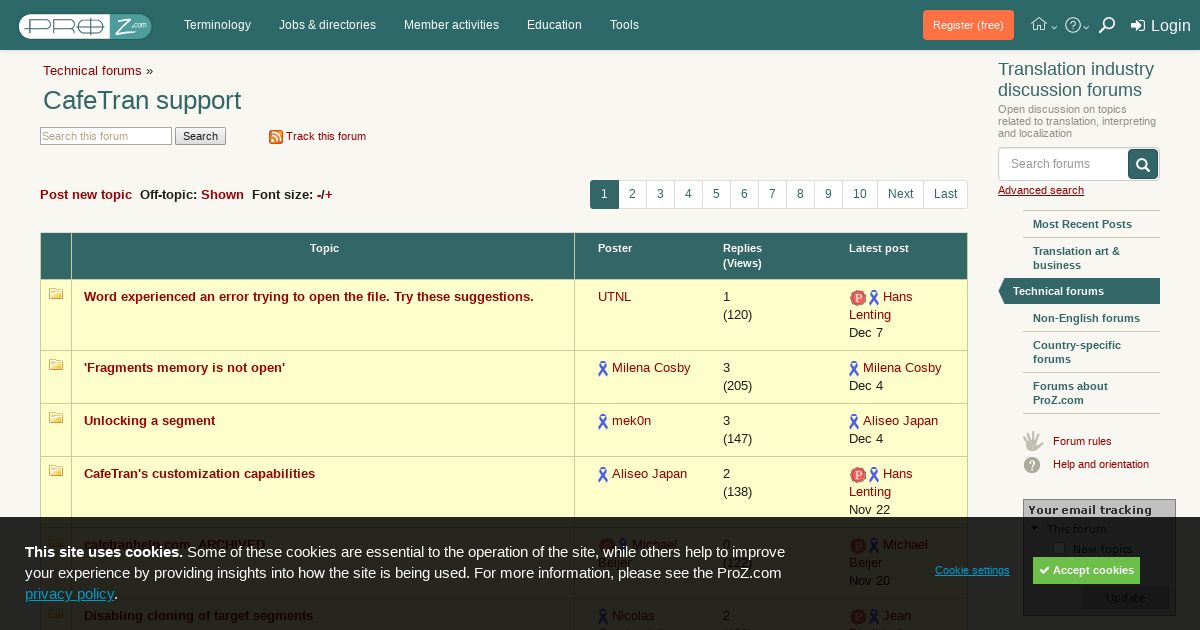Image resolution: width=1200 pixels, height=630 pixels.
Task: Click Forum rules link
Action: coord(1082,441)
